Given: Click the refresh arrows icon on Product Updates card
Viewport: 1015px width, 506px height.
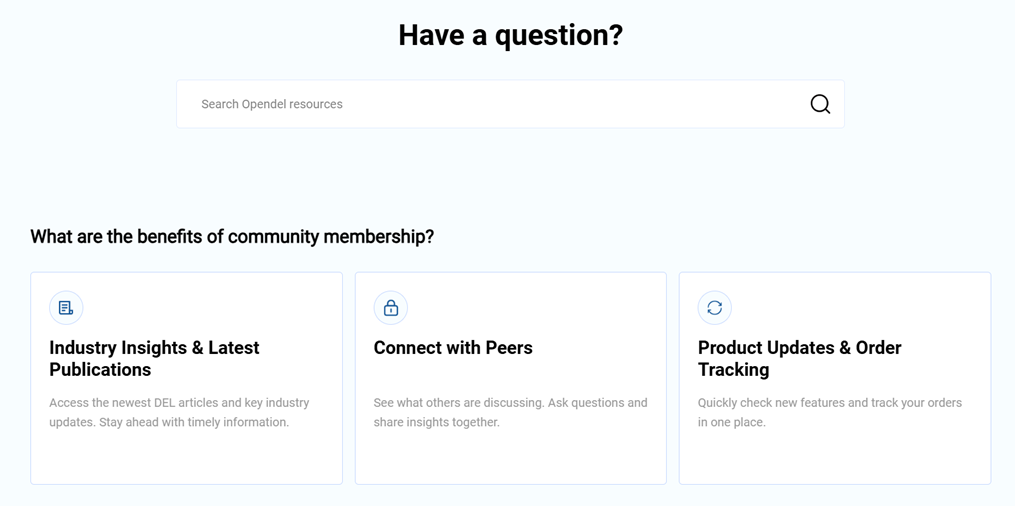Looking at the screenshot, I should 715,308.
